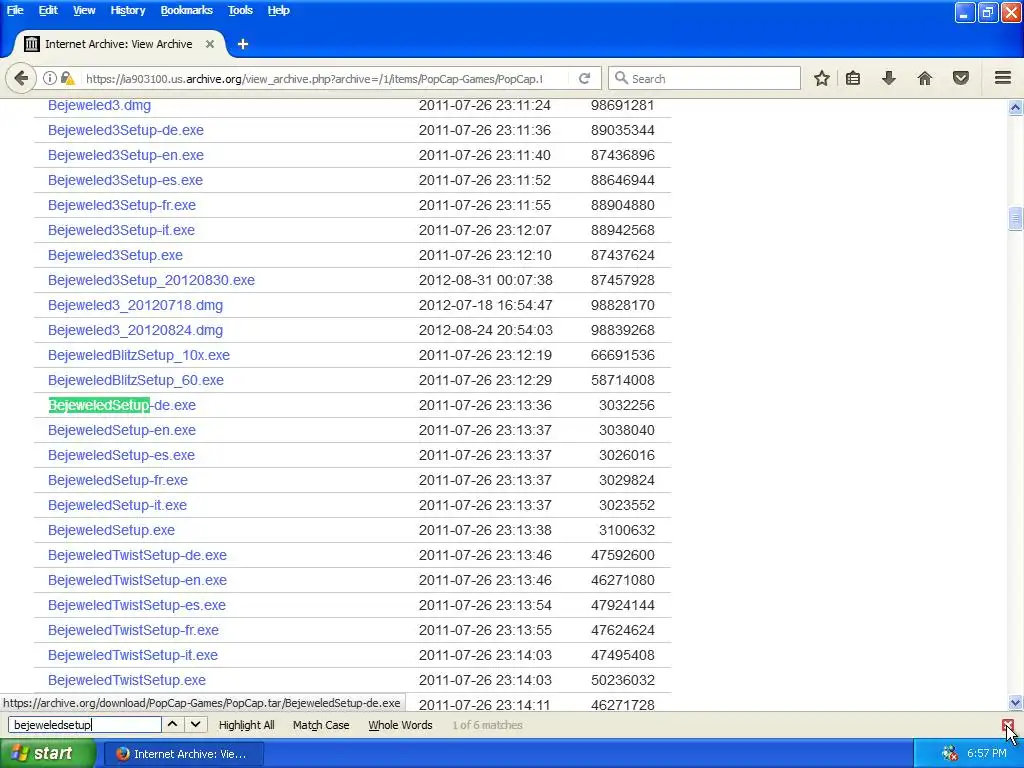Image resolution: width=1024 pixels, height=768 pixels.
Task: Click the system tray notification icon
Action: point(950,754)
